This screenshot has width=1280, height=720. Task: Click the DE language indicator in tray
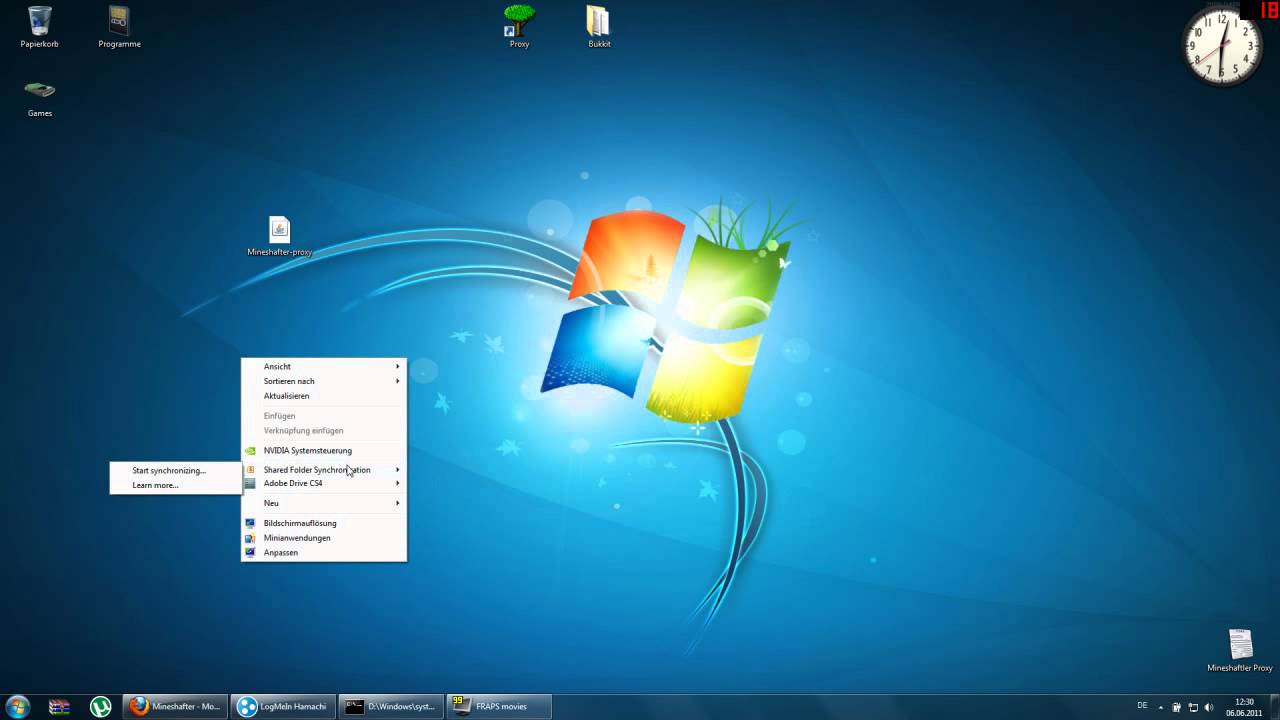(x=1142, y=706)
